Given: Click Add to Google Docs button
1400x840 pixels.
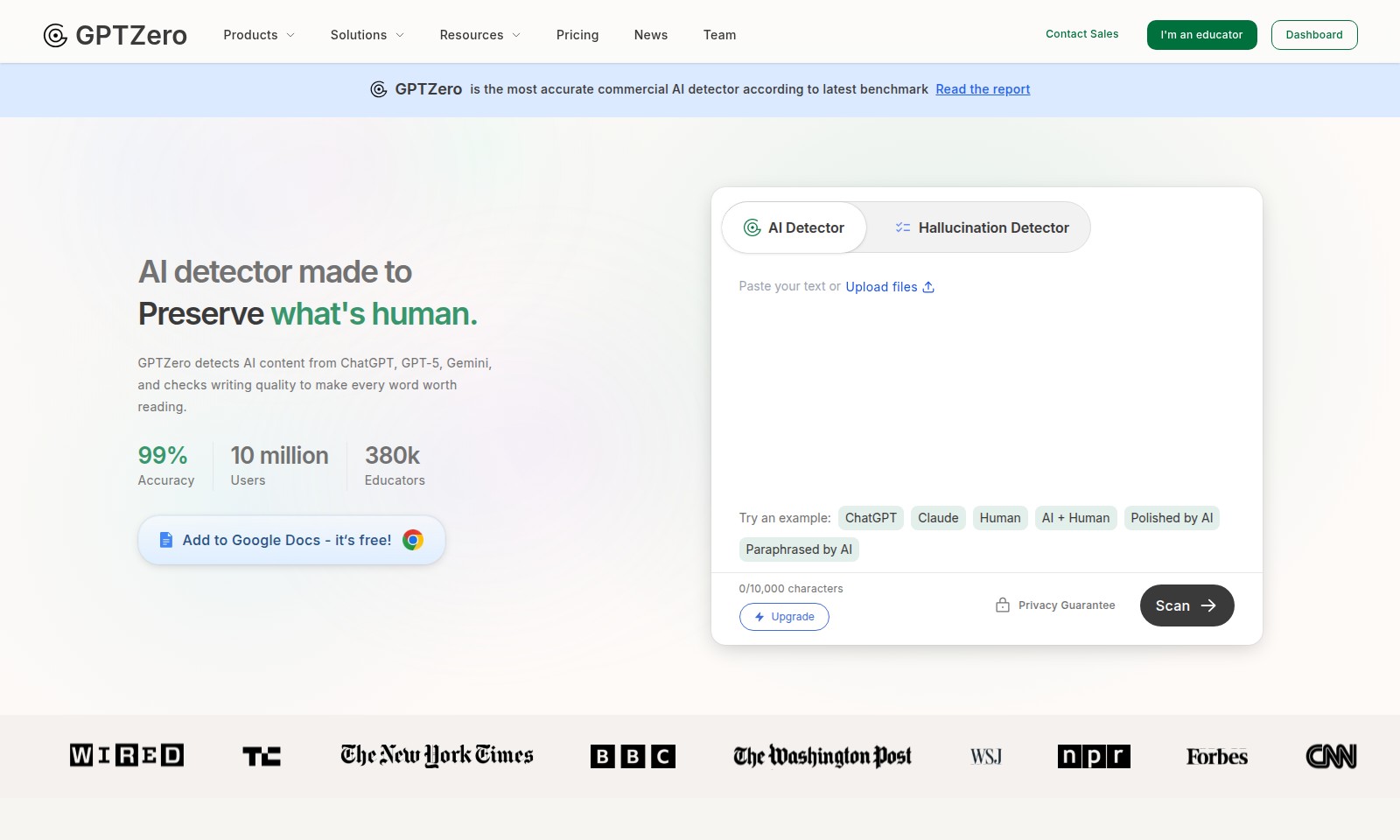Looking at the screenshot, I should [291, 540].
